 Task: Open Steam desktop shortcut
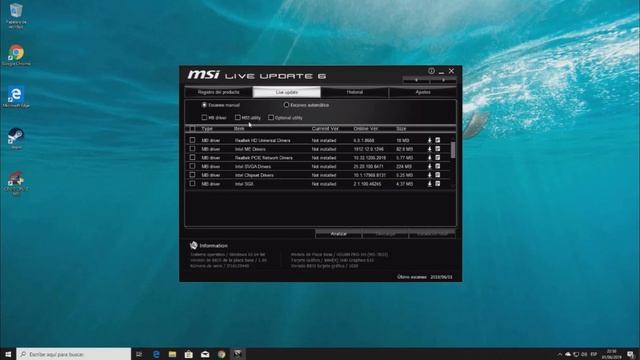click(16, 139)
